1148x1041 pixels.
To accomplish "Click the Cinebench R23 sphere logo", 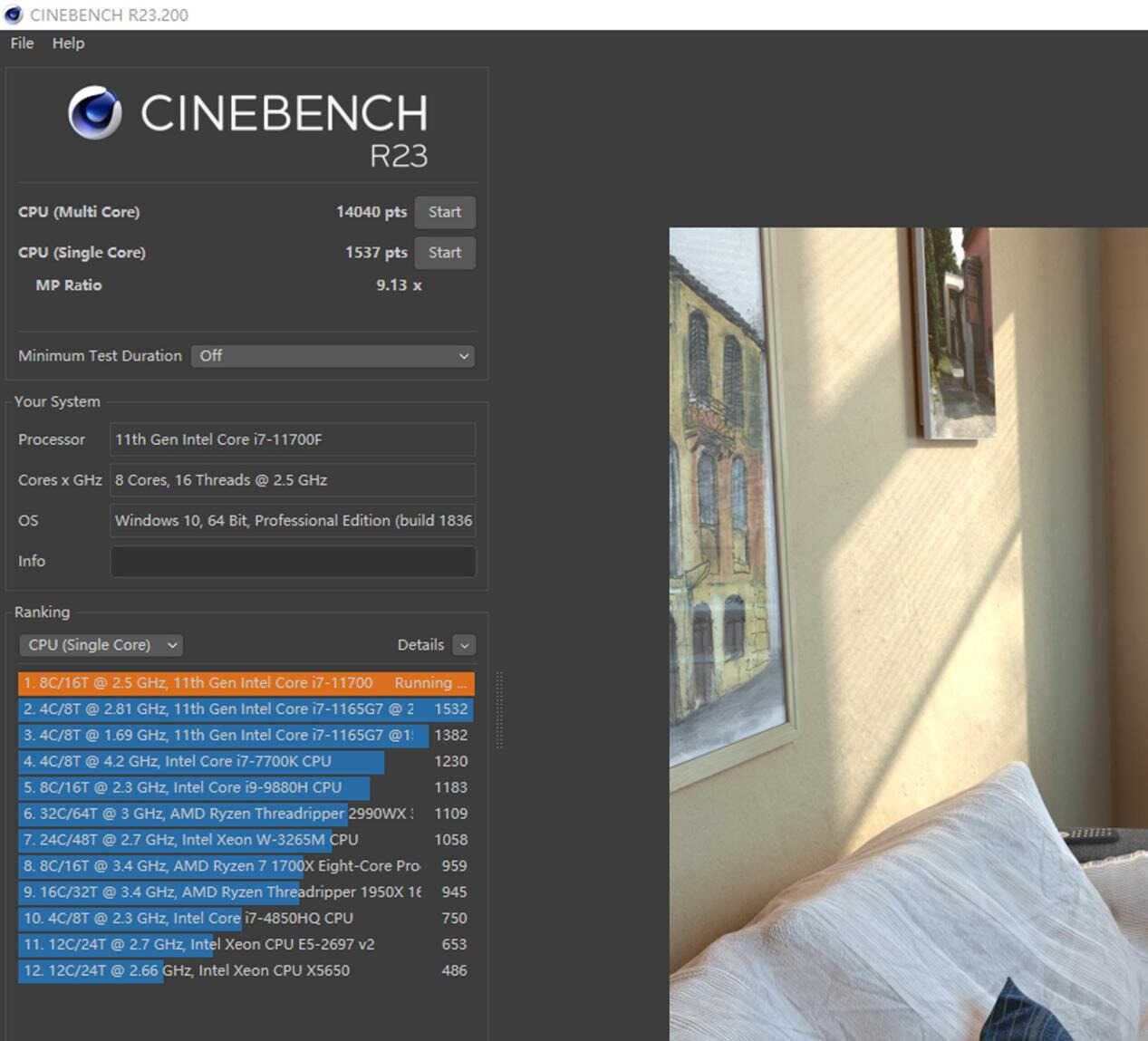I will coord(95,113).
